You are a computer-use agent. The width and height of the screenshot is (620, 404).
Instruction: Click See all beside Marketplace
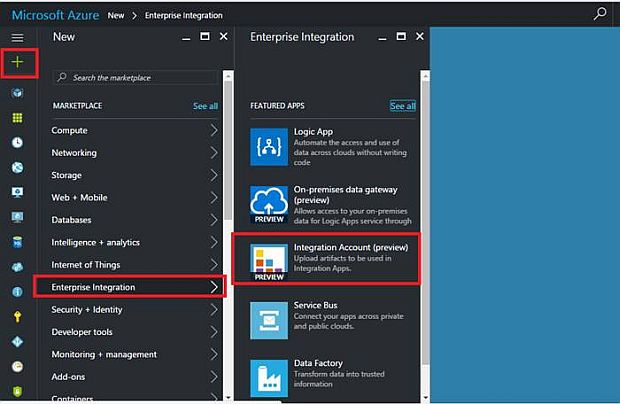(205, 106)
